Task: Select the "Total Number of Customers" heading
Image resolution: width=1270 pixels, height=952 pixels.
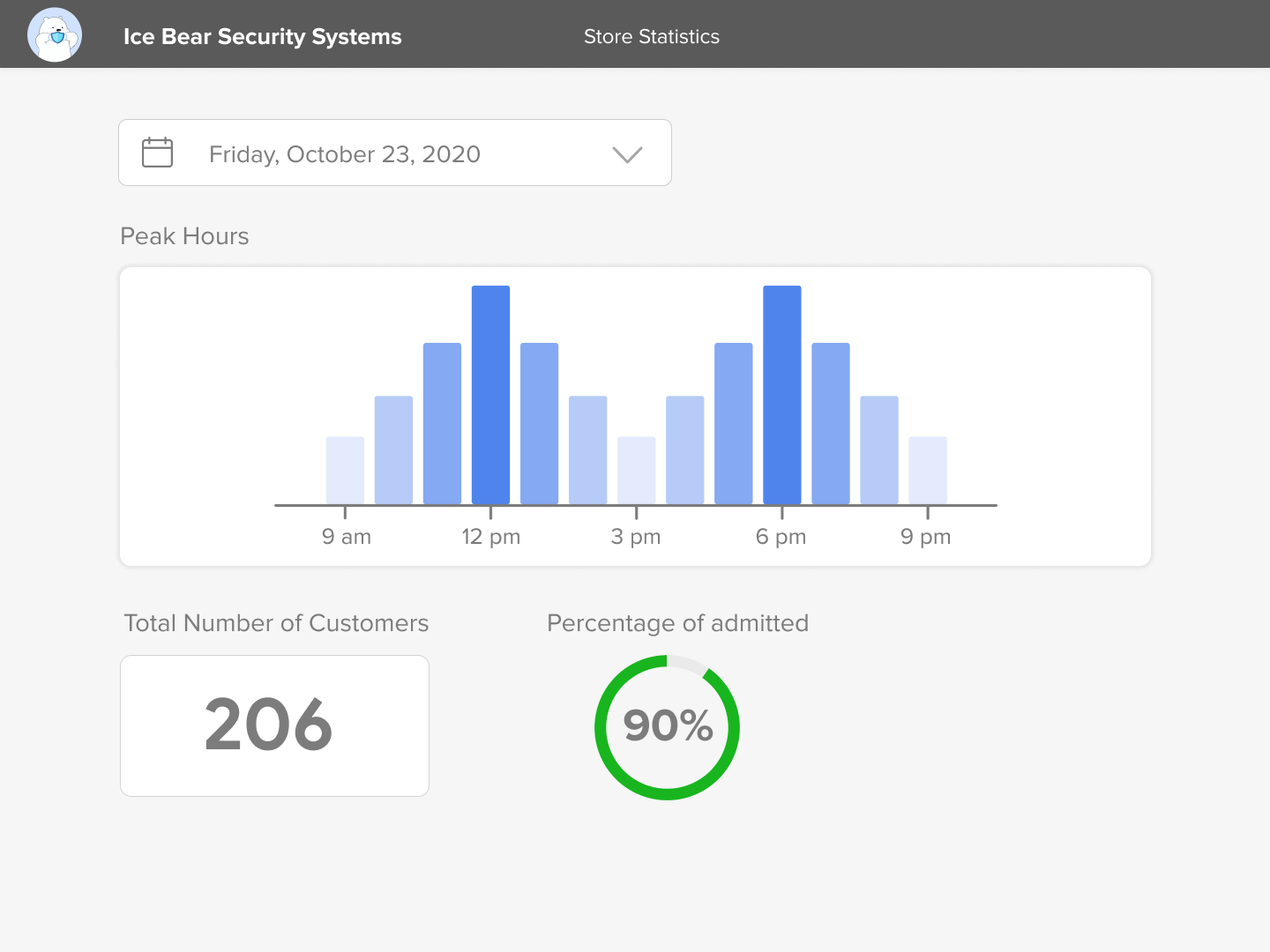Action: (x=276, y=623)
